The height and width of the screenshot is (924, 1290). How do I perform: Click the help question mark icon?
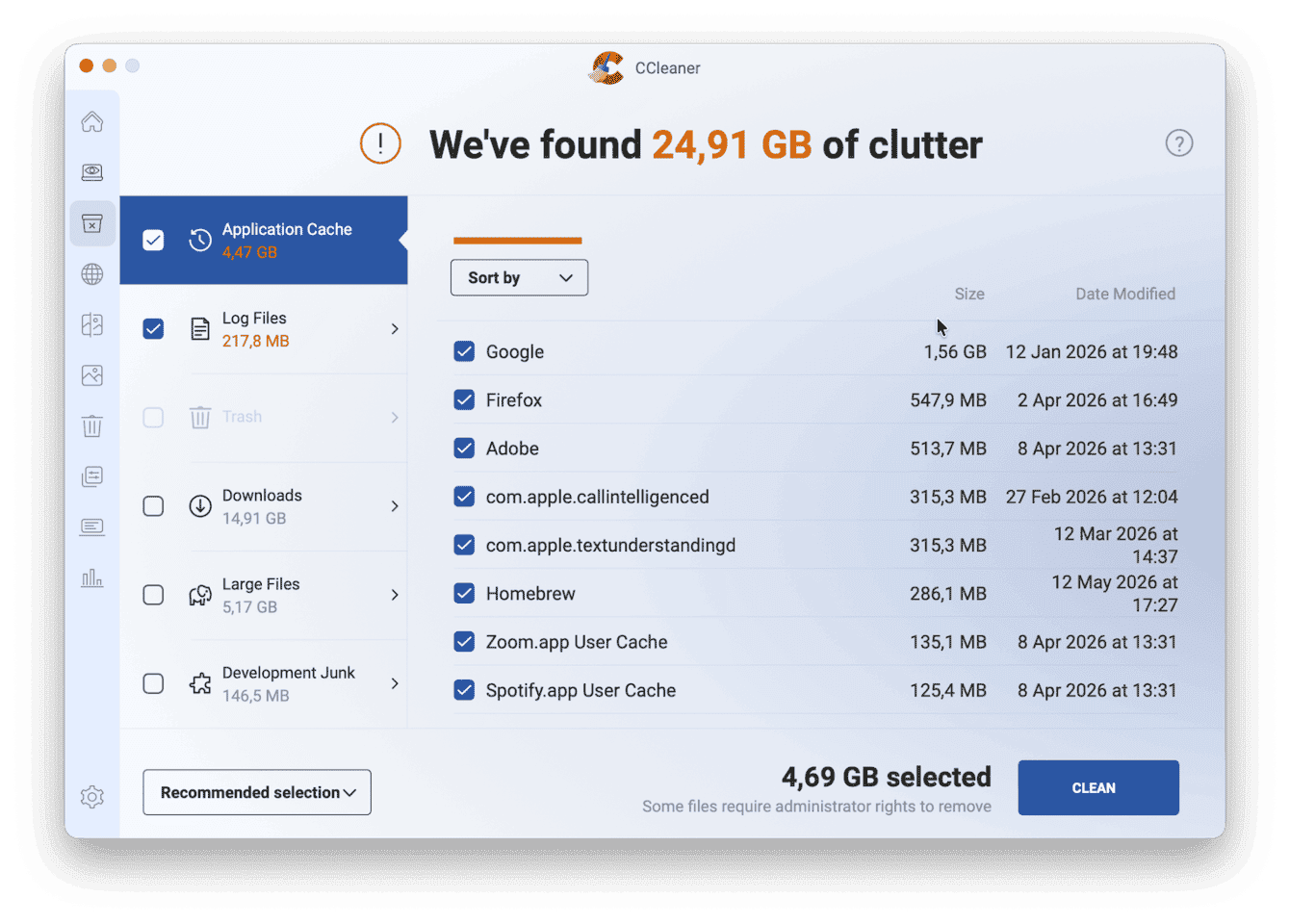tap(1179, 143)
